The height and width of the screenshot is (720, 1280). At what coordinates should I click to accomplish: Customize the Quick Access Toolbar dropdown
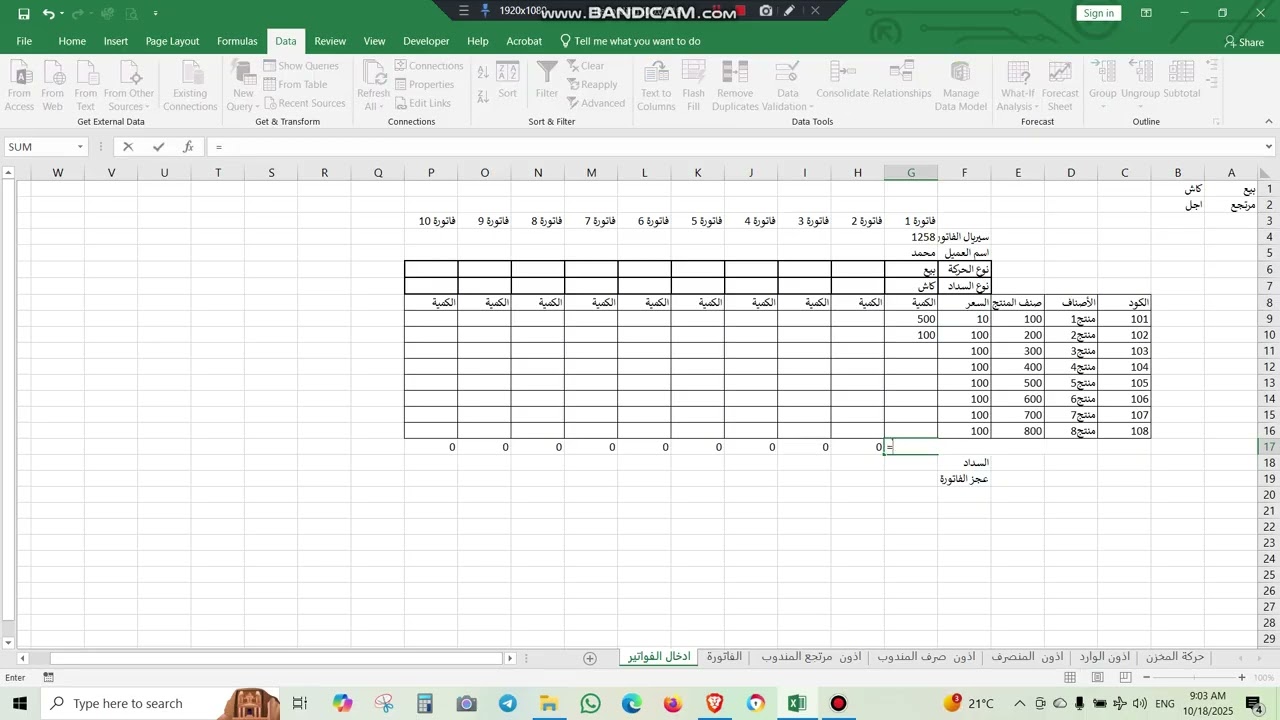coord(156,14)
